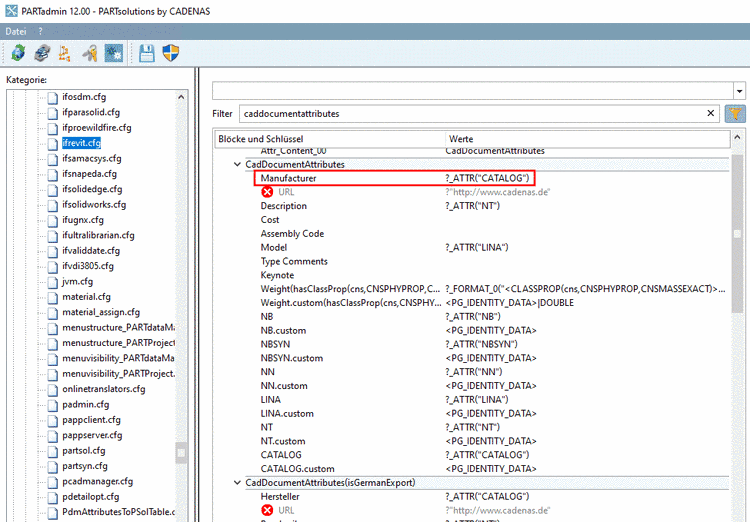The image size is (750, 522).
Task: Click the Blöcke und Schlüssel column header
Action: click(x=330, y=139)
